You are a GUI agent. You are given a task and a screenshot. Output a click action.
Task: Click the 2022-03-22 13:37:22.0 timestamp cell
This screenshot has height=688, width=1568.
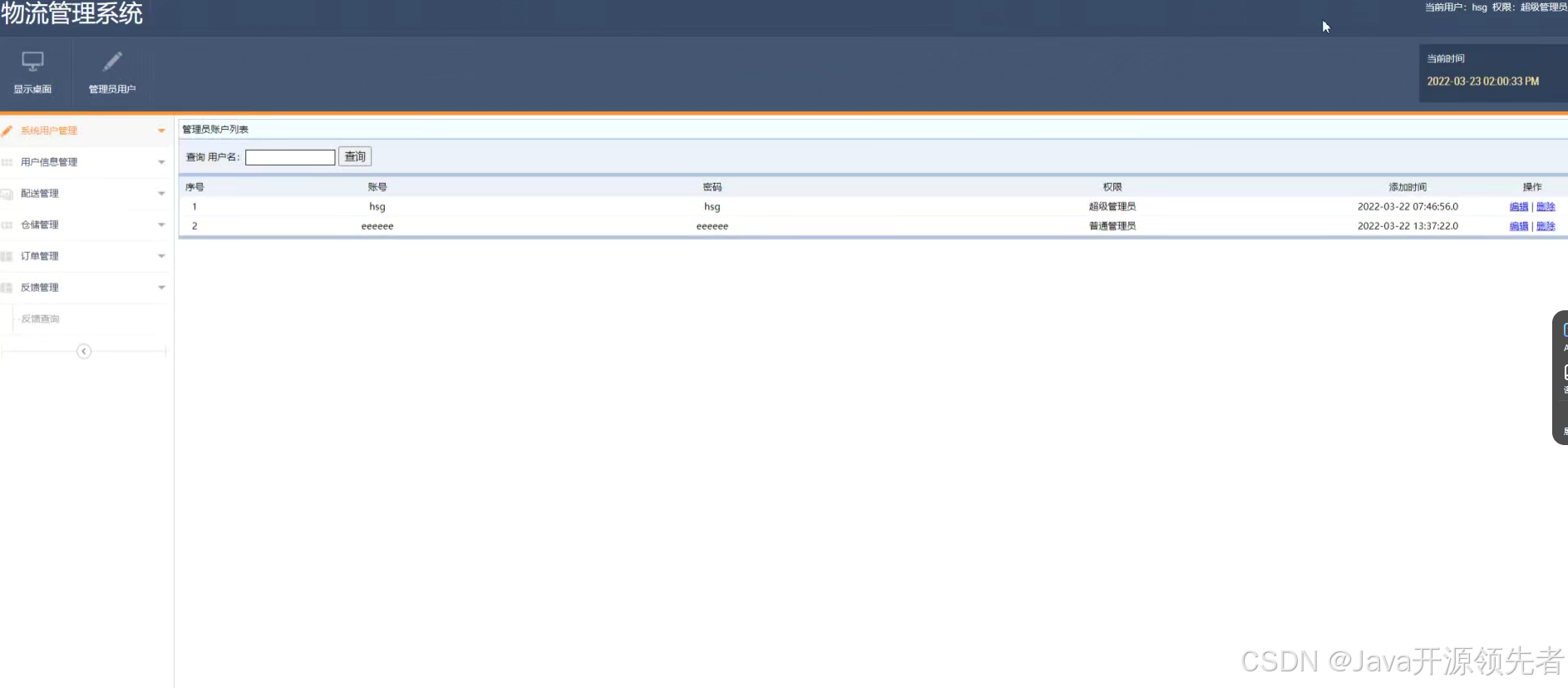1408,226
